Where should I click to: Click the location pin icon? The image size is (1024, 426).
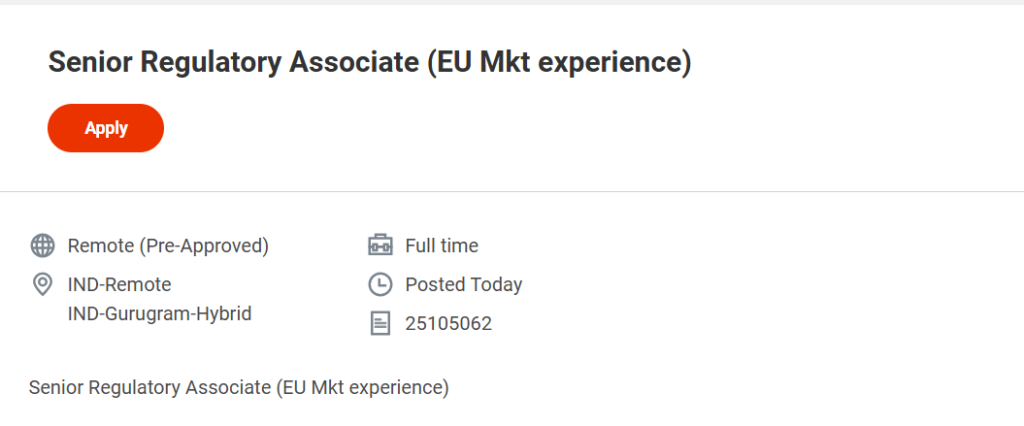point(42,285)
